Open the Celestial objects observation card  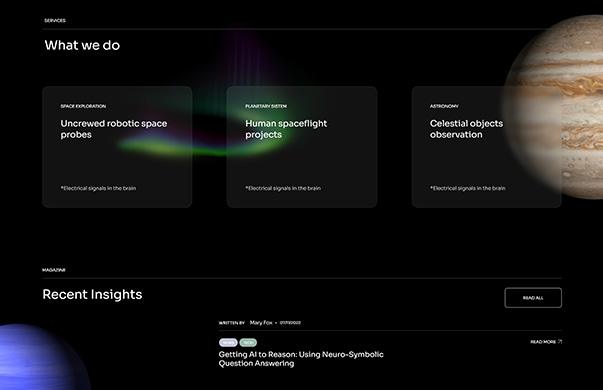(x=487, y=147)
